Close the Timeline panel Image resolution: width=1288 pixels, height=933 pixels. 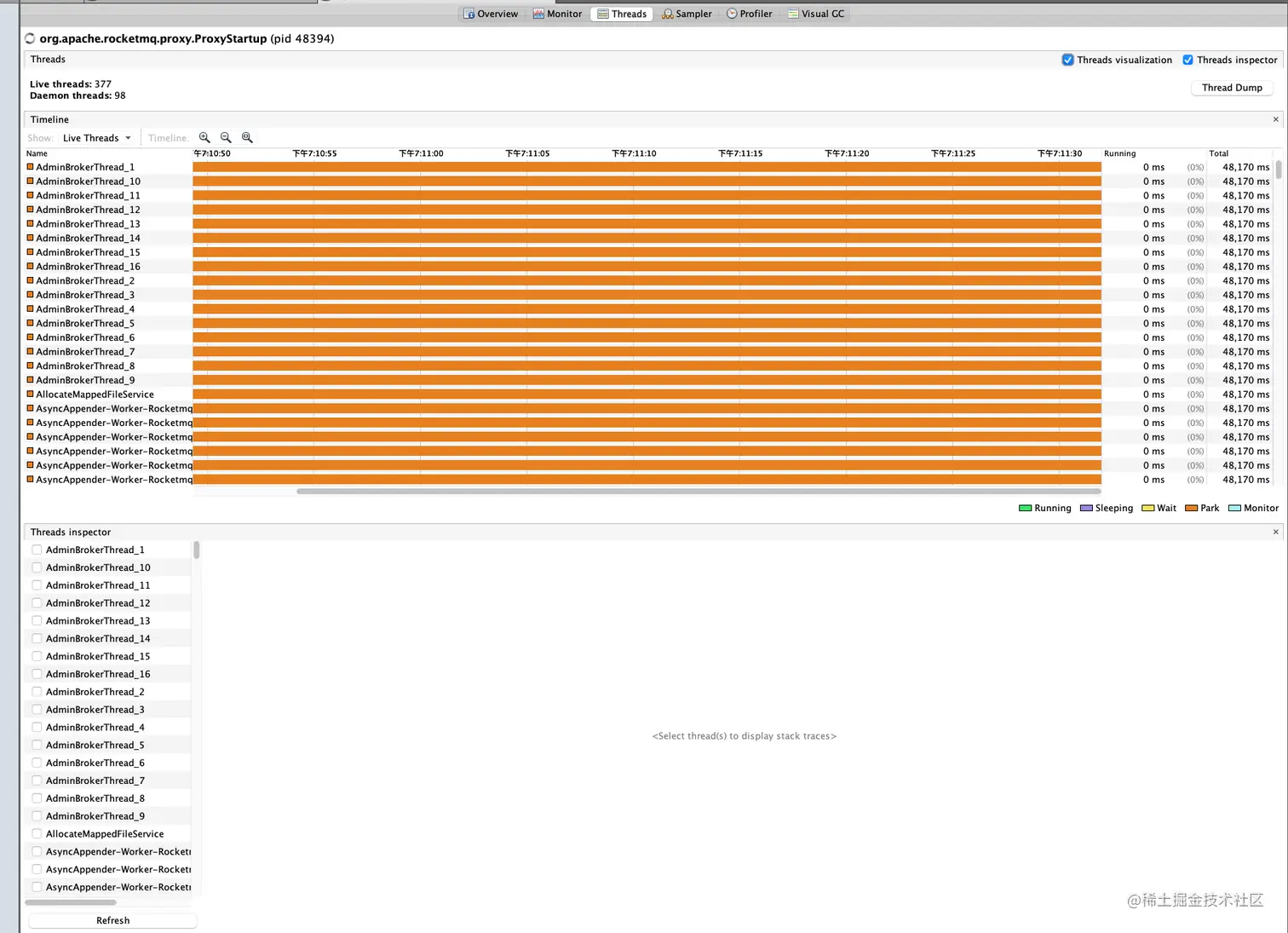click(1275, 119)
